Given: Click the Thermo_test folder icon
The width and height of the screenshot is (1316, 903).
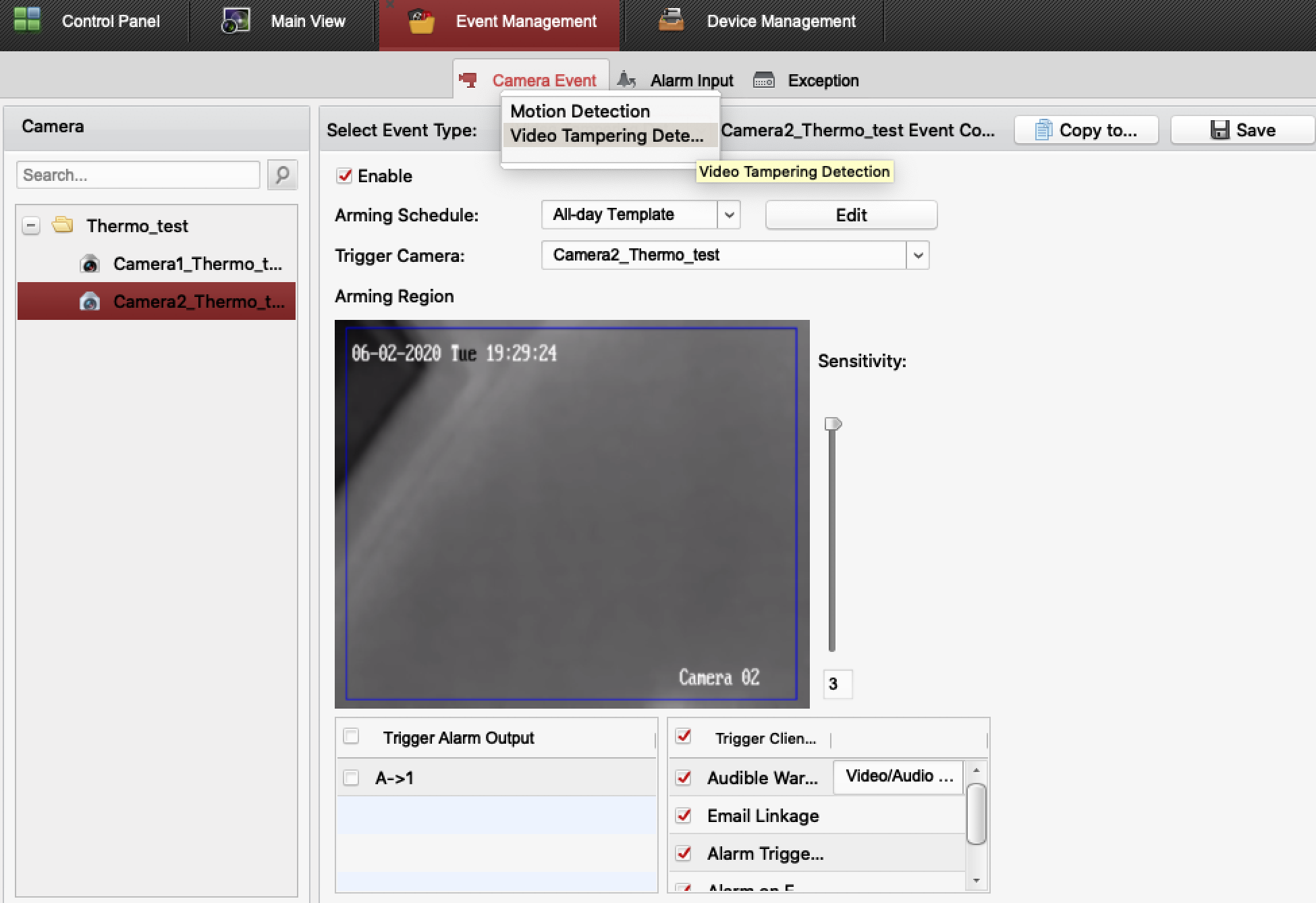Looking at the screenshot, I should pos(63,225).
